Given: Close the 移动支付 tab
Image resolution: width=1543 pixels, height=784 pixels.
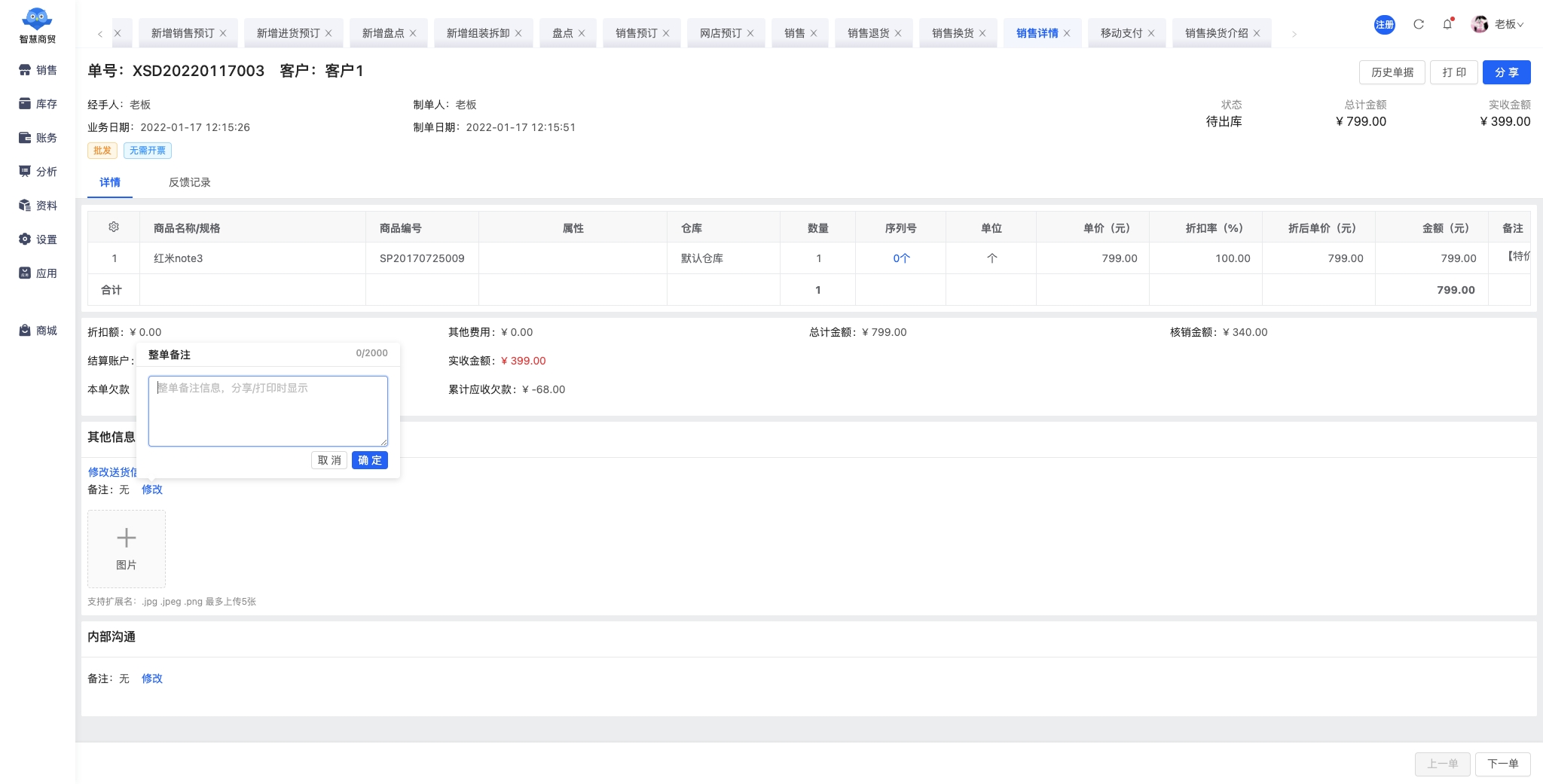Looking at the screenshot, I should 1151,33.
